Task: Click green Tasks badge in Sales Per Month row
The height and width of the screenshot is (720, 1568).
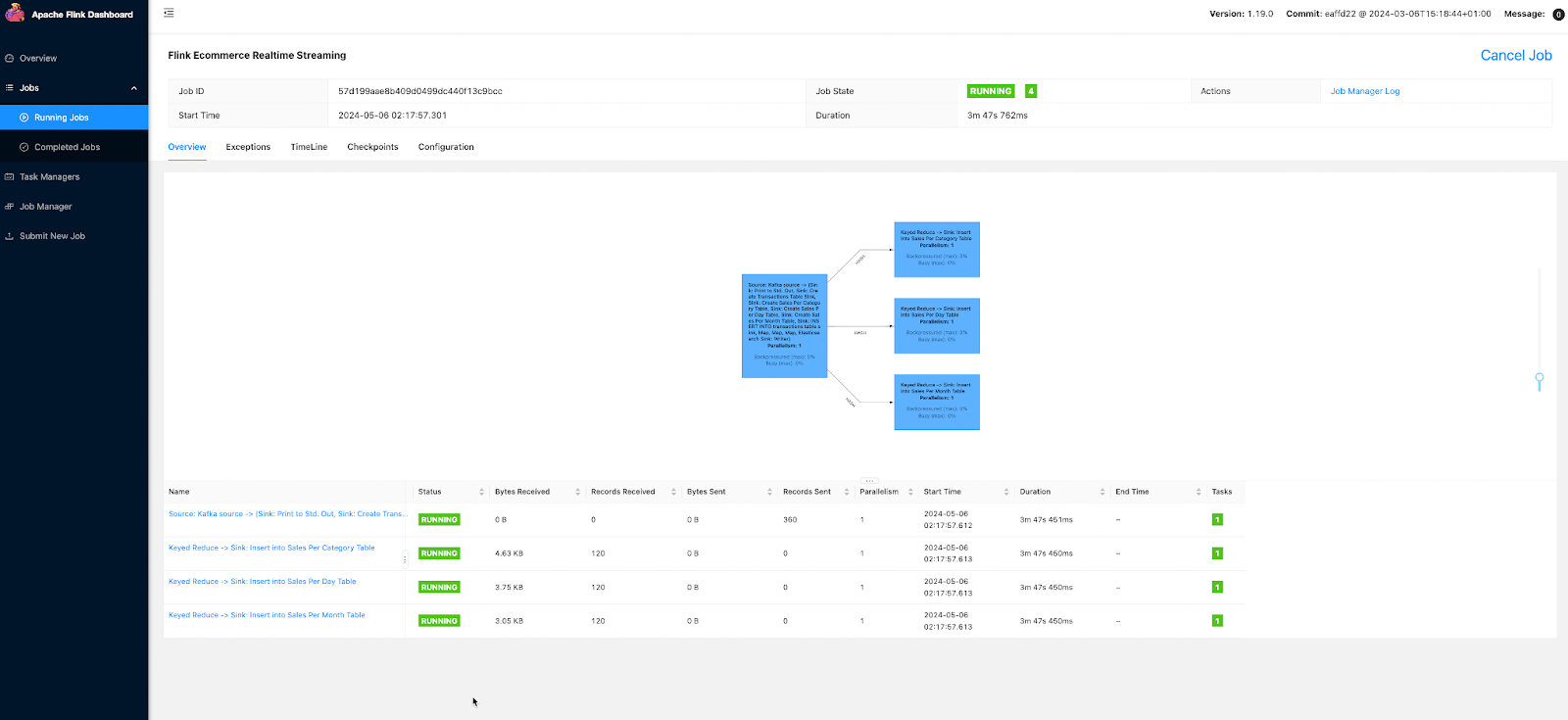Action: coord(1217,620)
